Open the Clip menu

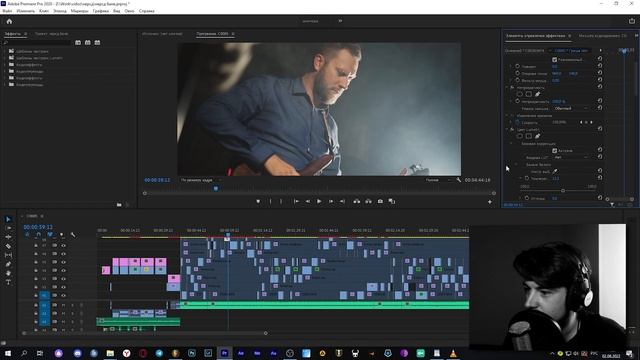[44, 11]
